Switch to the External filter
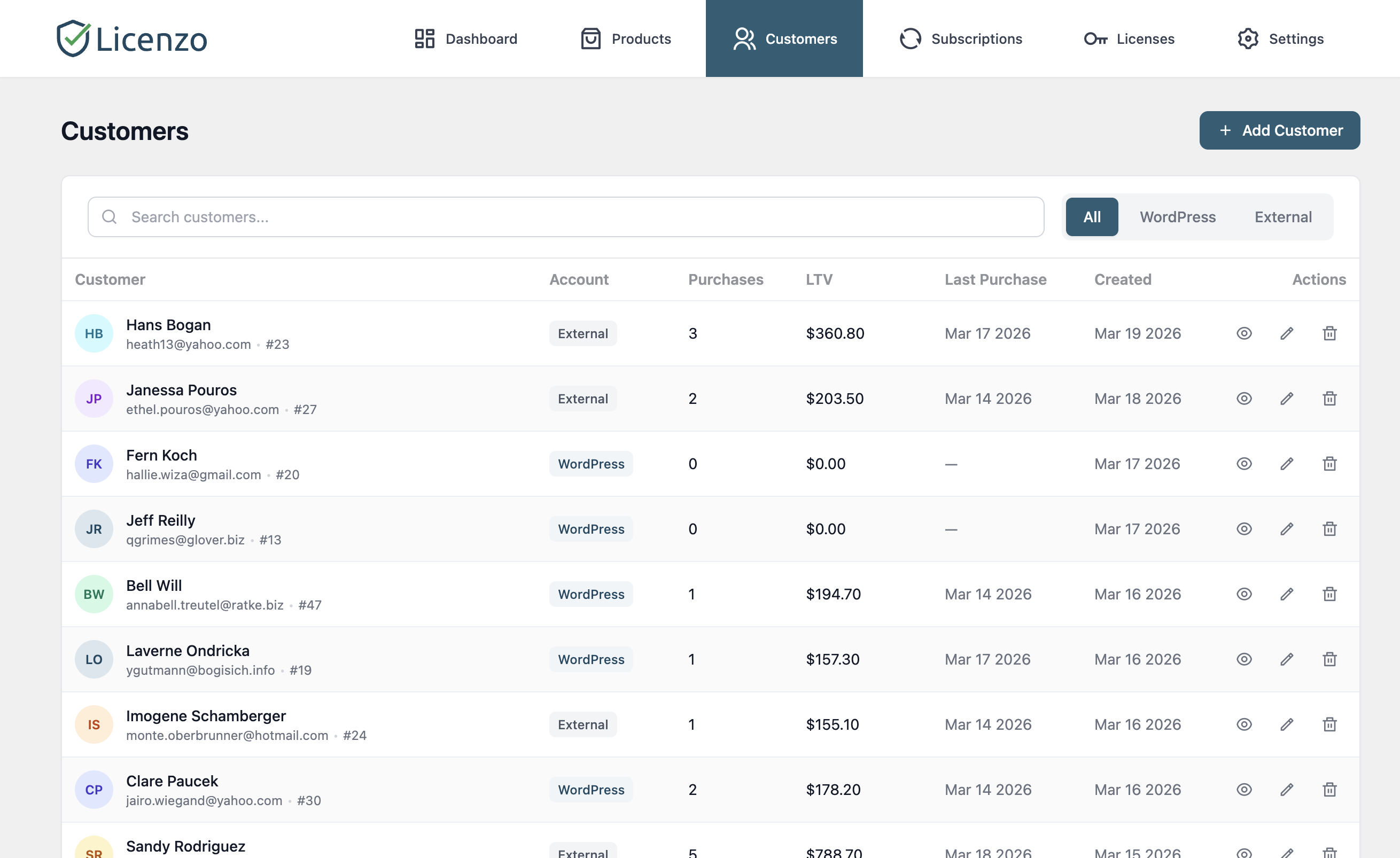 (1282, 216)
